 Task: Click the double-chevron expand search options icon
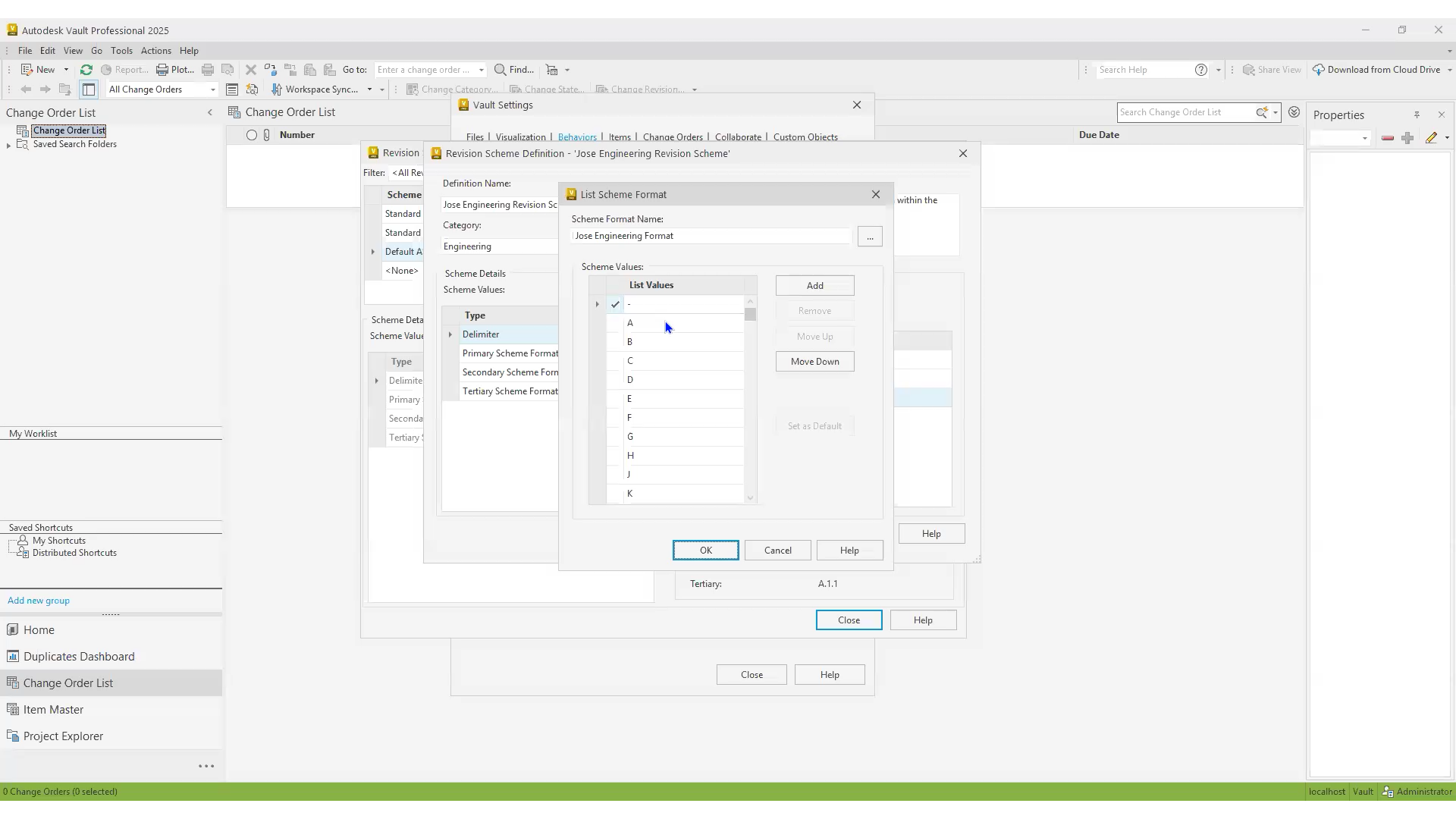pyautogui.click(x=1294, y=112)
